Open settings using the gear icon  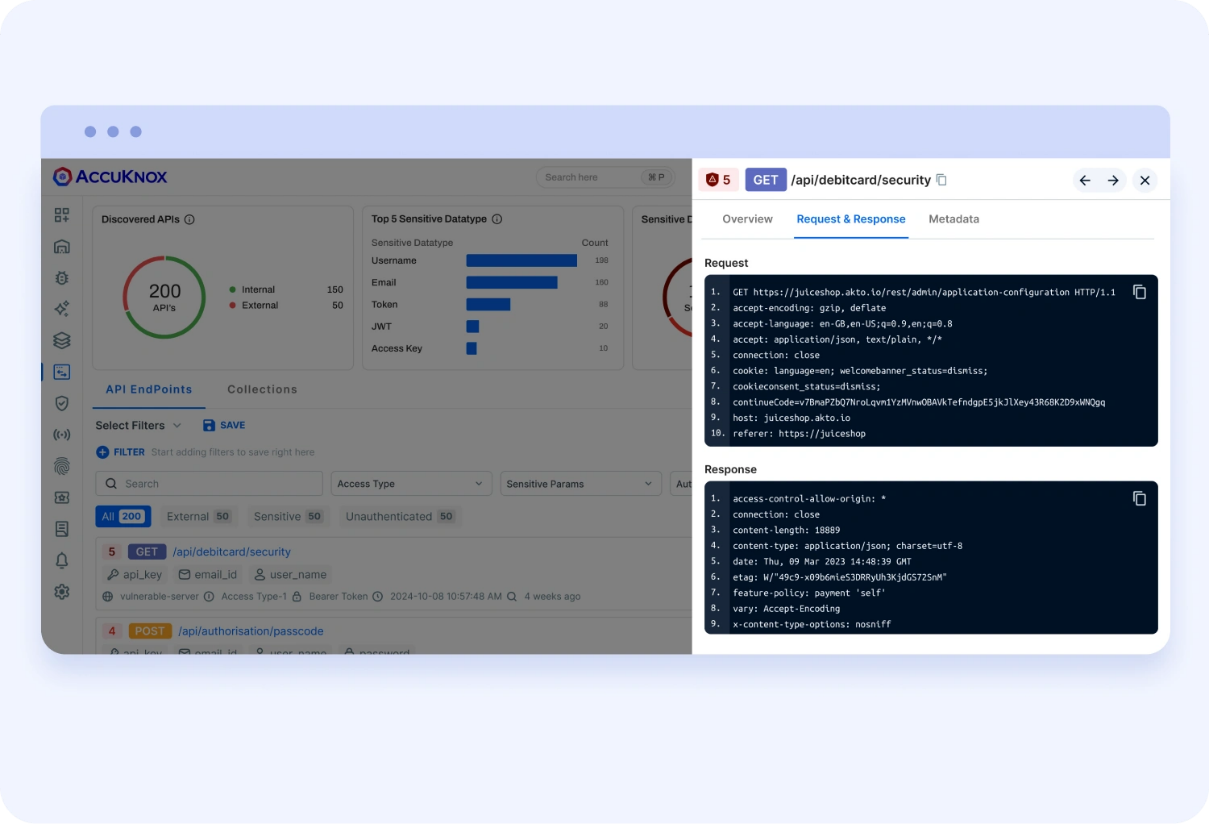coord(61,592)
